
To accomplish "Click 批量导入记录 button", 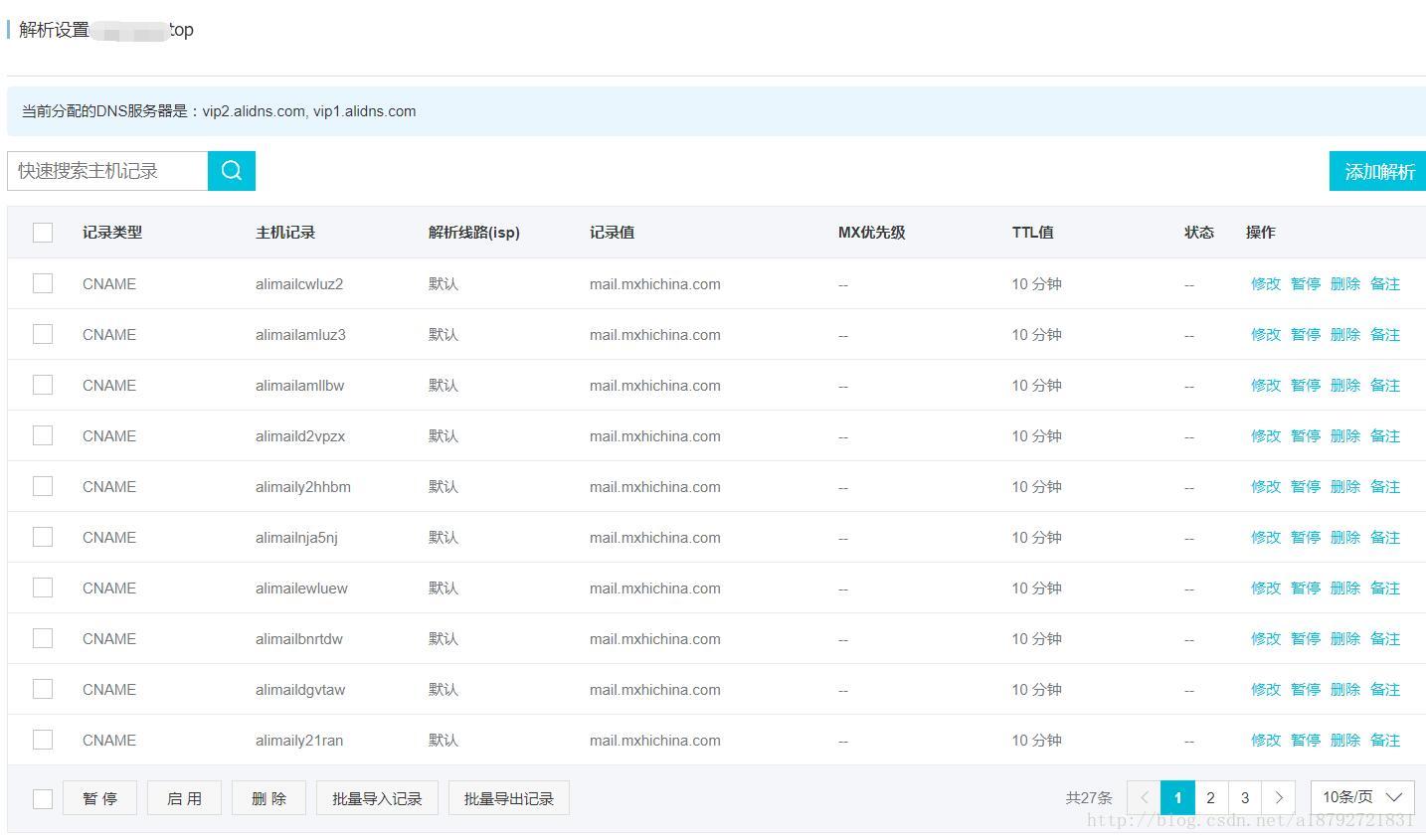I will [377, 798].
